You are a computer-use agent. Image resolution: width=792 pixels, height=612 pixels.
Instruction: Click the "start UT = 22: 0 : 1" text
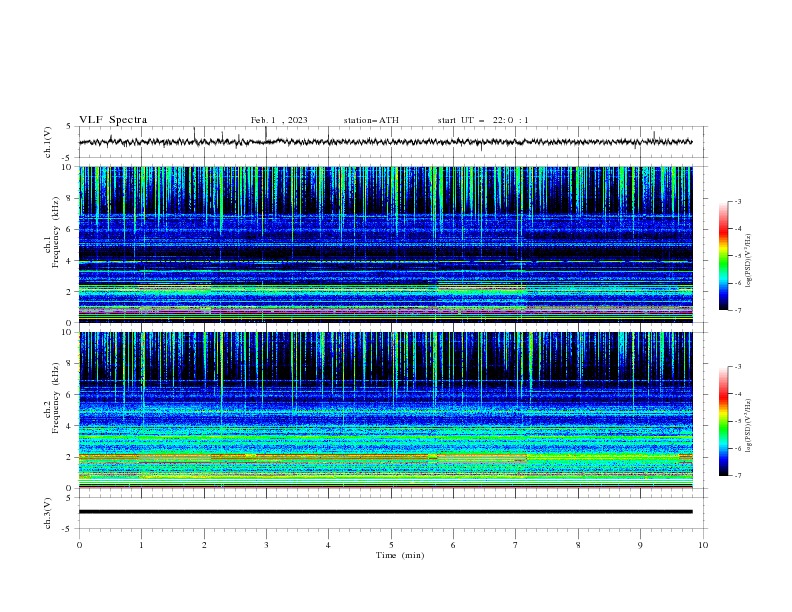click(483, 120)
